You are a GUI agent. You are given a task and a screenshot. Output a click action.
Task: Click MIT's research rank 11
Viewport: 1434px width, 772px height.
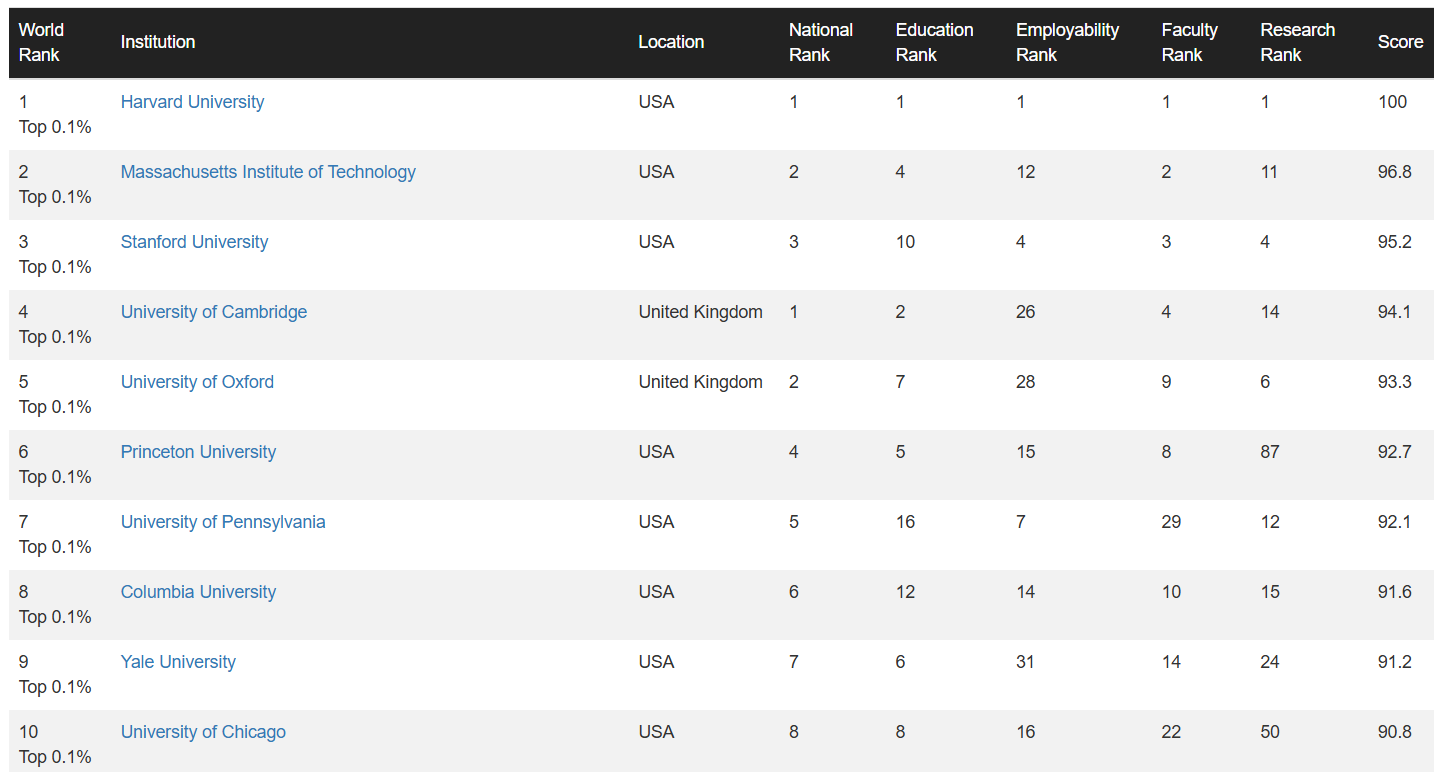tap(1269, 172)
